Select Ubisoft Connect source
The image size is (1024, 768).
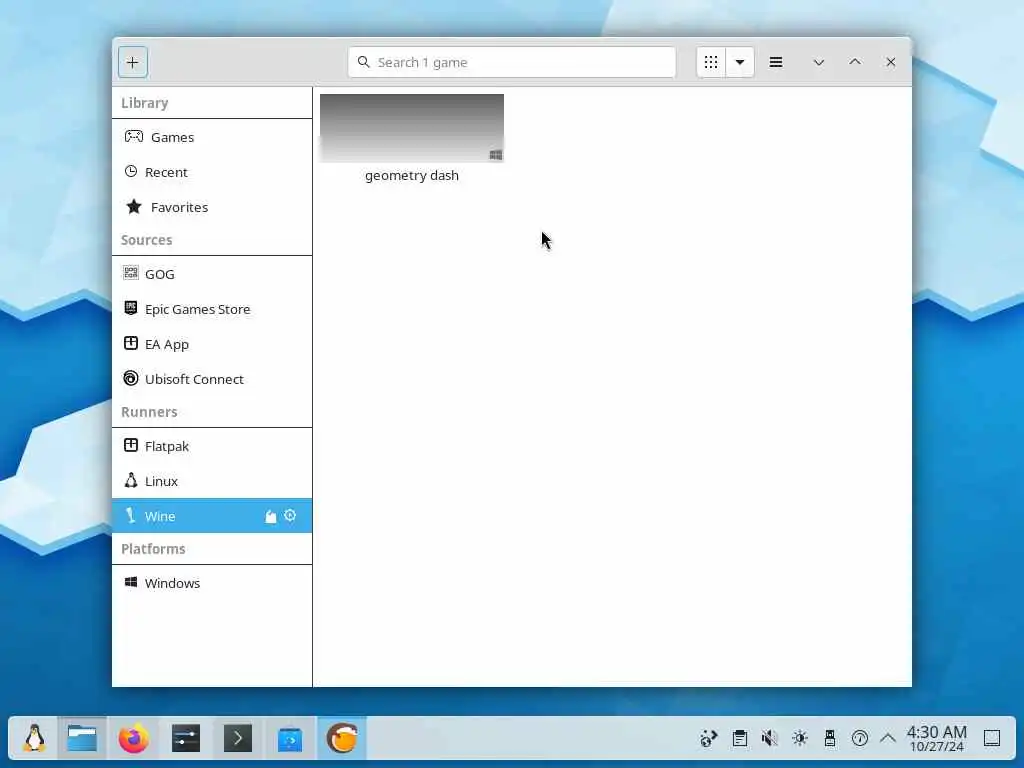(x=212, y=379)
